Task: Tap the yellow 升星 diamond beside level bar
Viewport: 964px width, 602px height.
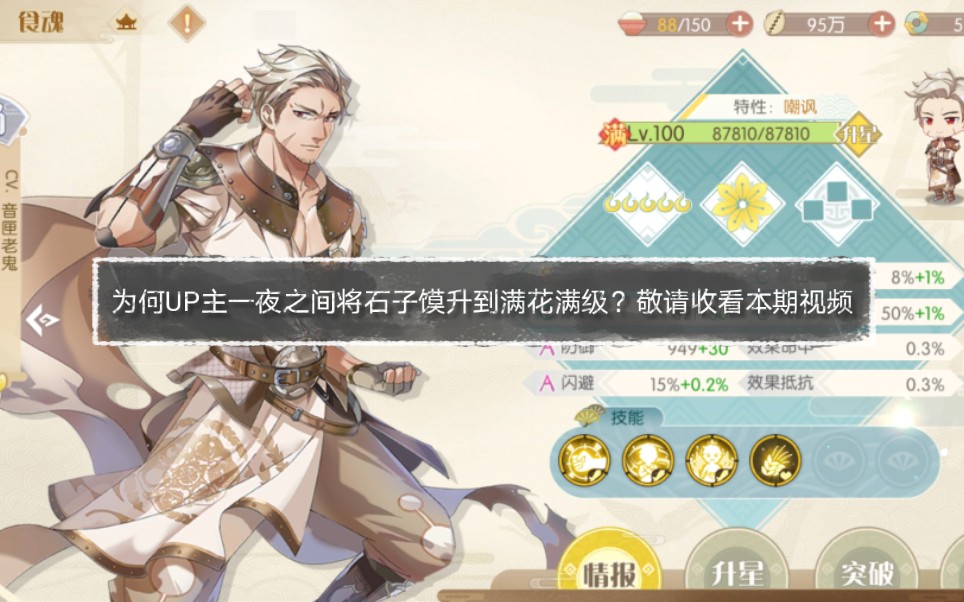Action: (x=861, y=134)
